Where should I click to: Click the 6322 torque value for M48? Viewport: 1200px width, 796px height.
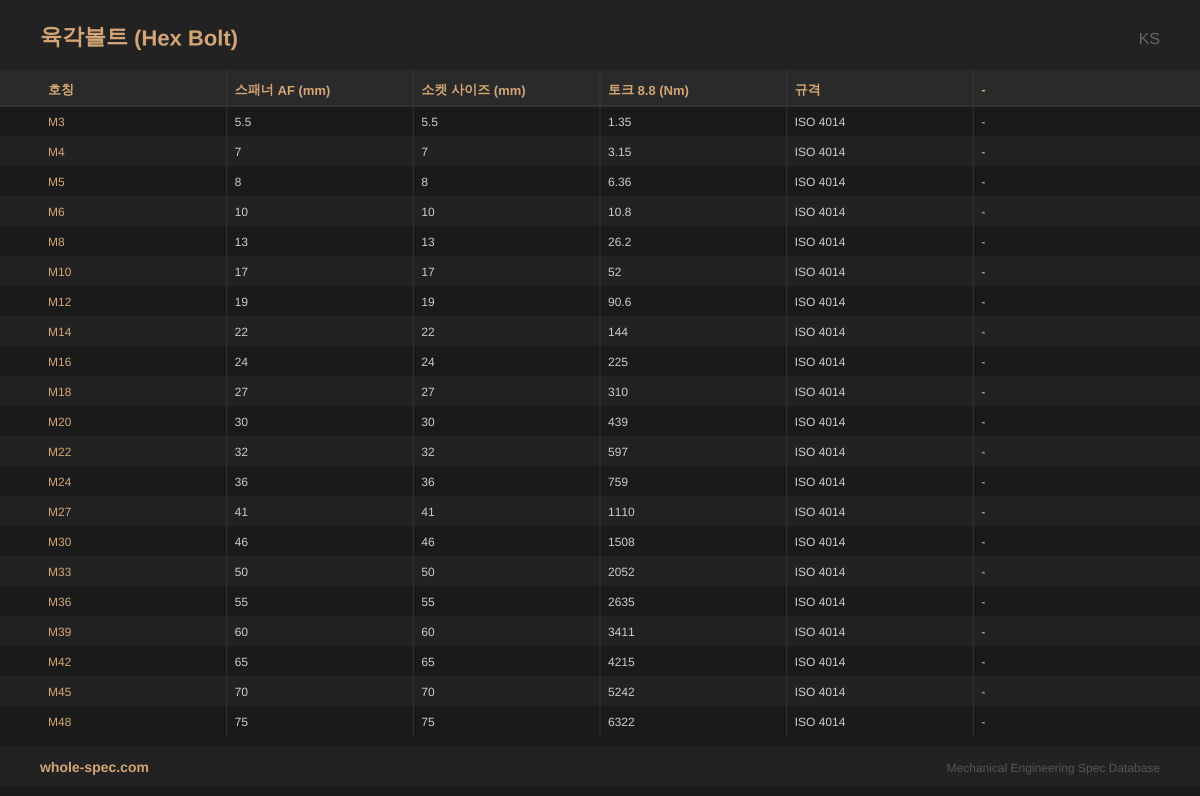coord(621,722)
